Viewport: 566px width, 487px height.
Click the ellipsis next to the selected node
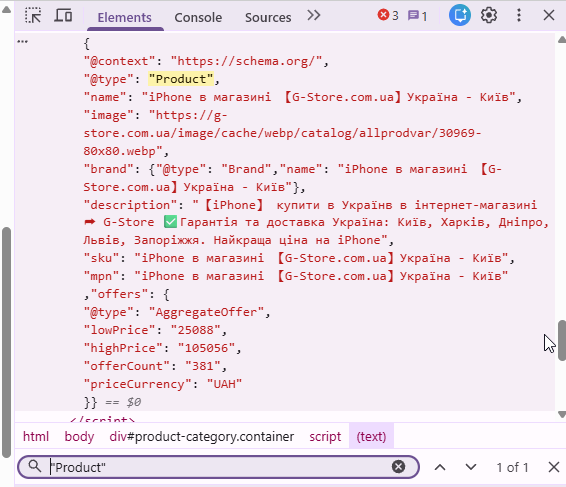[x=22, y=42]
